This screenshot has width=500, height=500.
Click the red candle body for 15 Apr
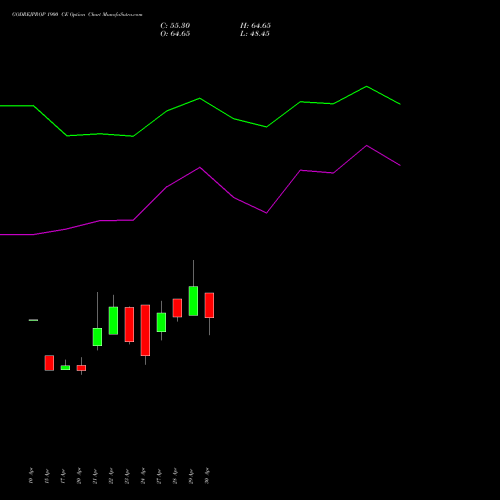pos(49,363)
